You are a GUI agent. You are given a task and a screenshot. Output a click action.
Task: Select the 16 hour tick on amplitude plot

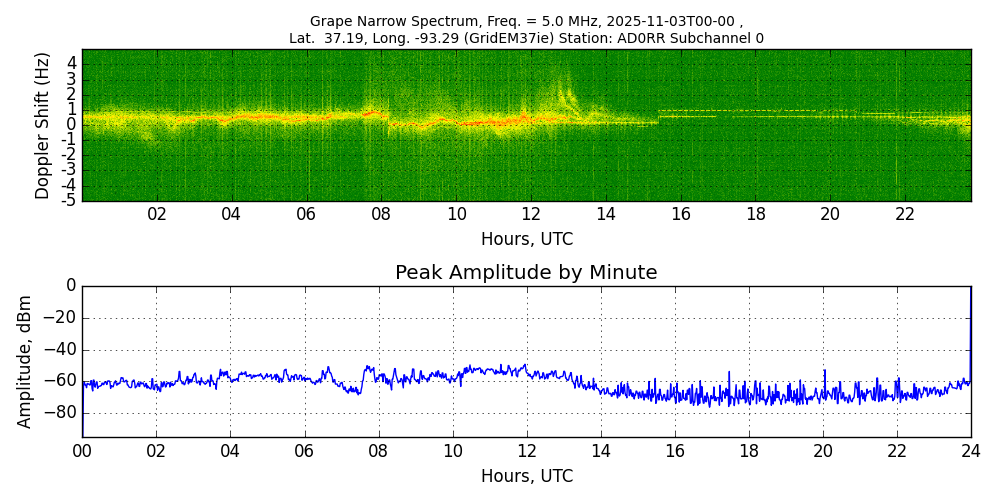[675, 451]
